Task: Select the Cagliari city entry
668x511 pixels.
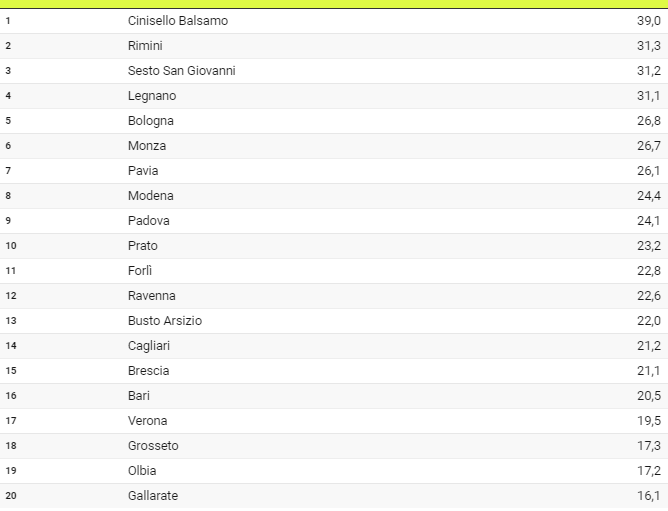Action: click(x=148, y=346)
